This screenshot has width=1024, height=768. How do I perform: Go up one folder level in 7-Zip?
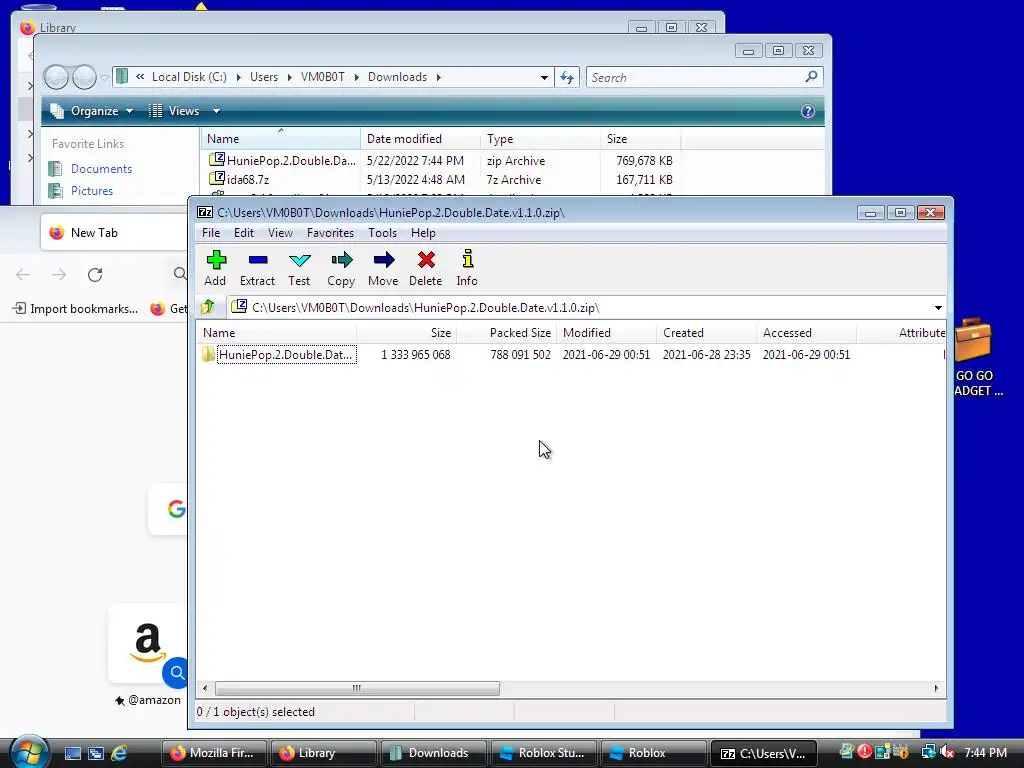coord(208,307)
